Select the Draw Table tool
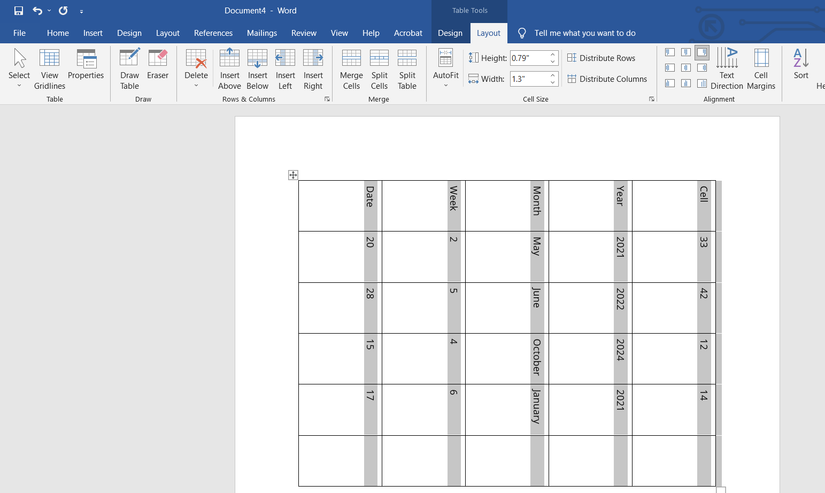 pyautogui.click(x=130, y=68)
